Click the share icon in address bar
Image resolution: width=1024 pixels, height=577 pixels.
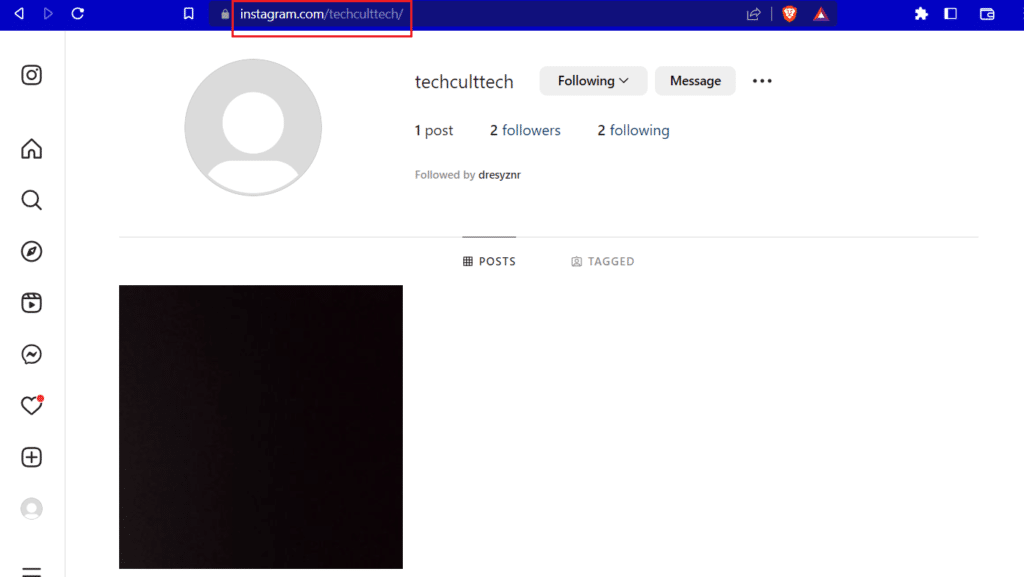tap(754, 14)
